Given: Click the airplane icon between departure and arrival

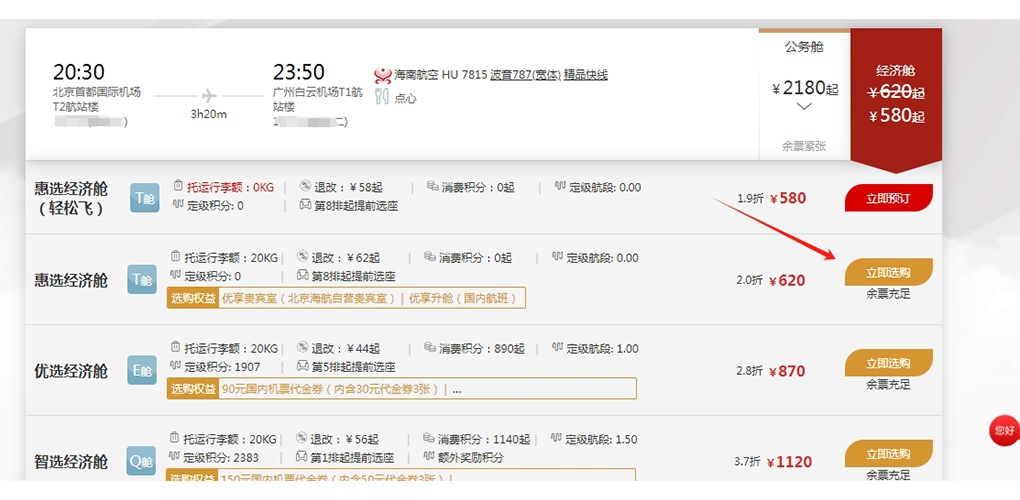Looking at the screenshot, I should (x=209, y=96).
